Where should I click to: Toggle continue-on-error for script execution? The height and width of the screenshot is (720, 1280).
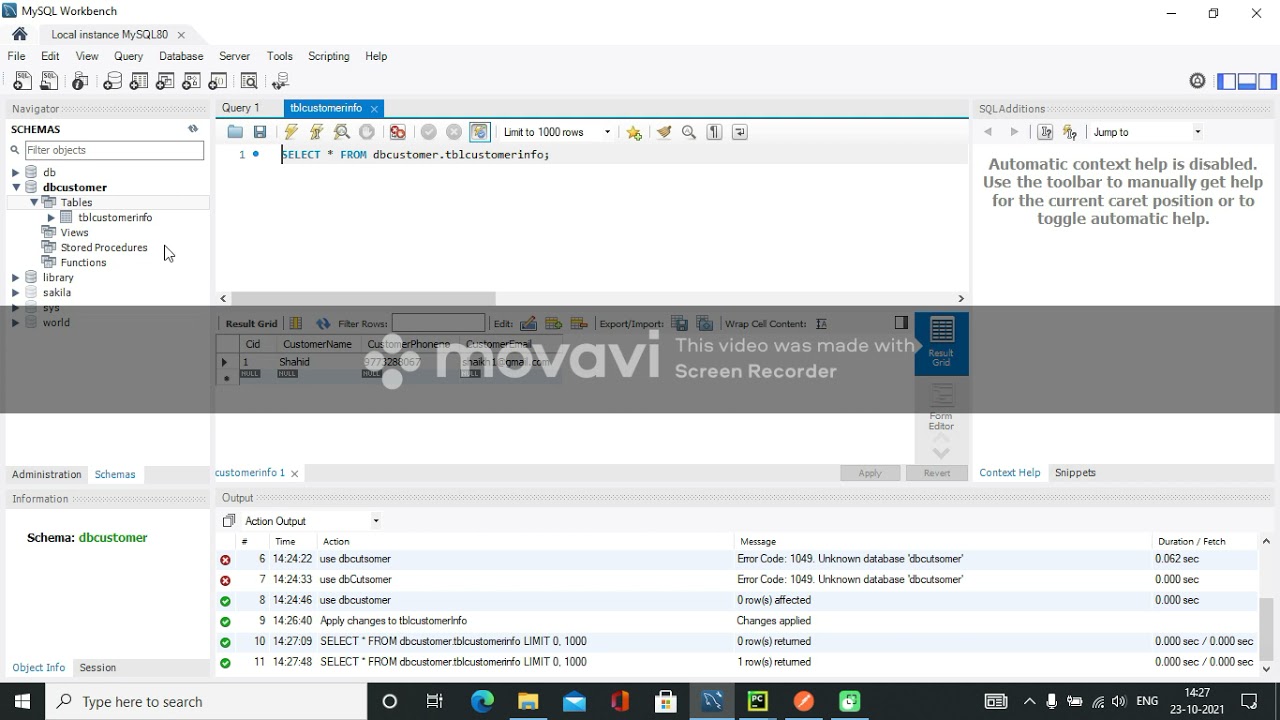[398, 132]
